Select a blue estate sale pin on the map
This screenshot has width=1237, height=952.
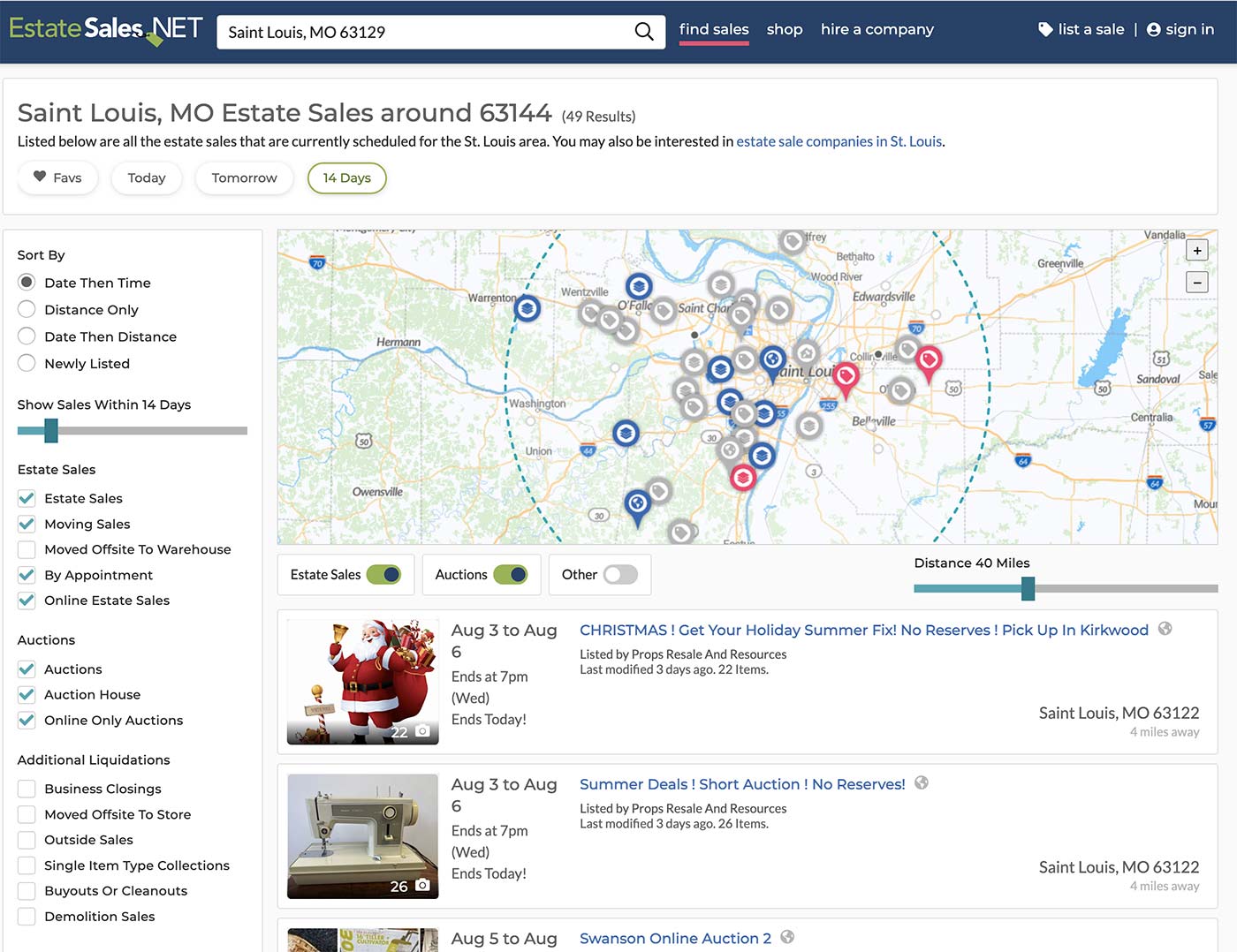[x=638, y=285]
